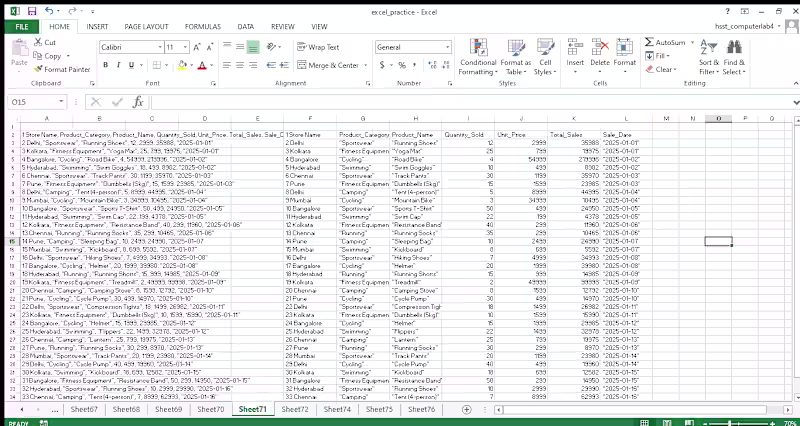Click the Copy icon
This screenshot has width=800, height=426.
tap(38, 56)
